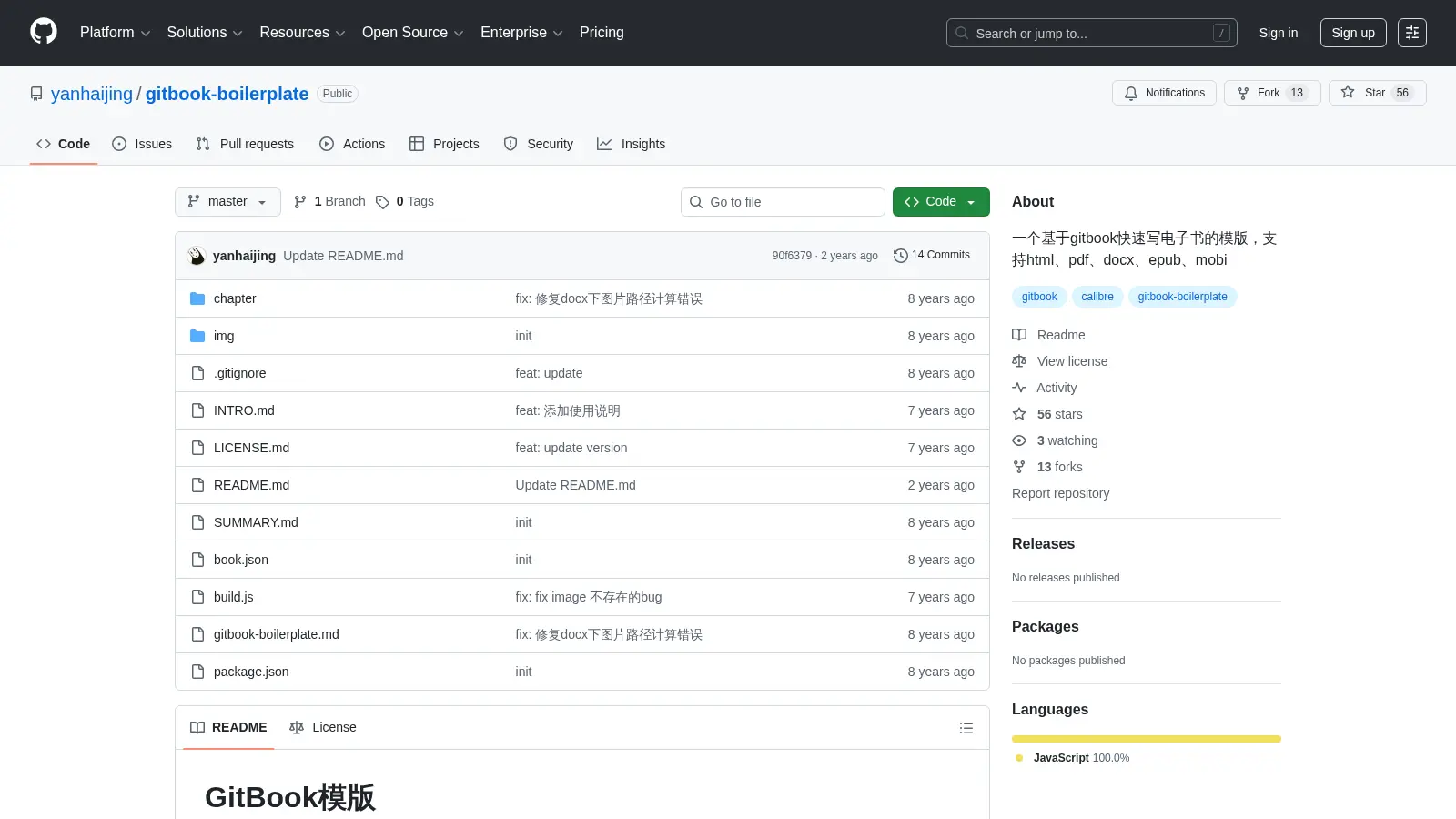
Task: Open the green Code dropdown button
Action: point(941,202)
